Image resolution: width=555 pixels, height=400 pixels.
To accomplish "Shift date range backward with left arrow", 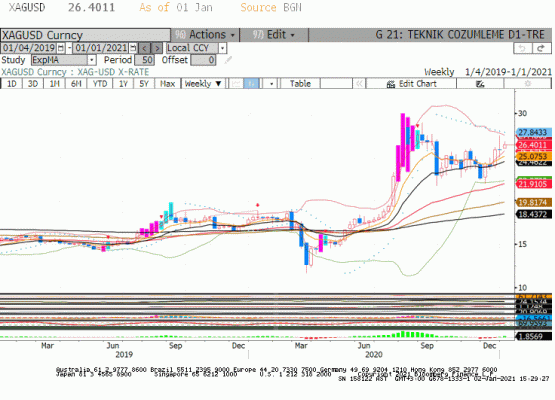I will 144,48.
